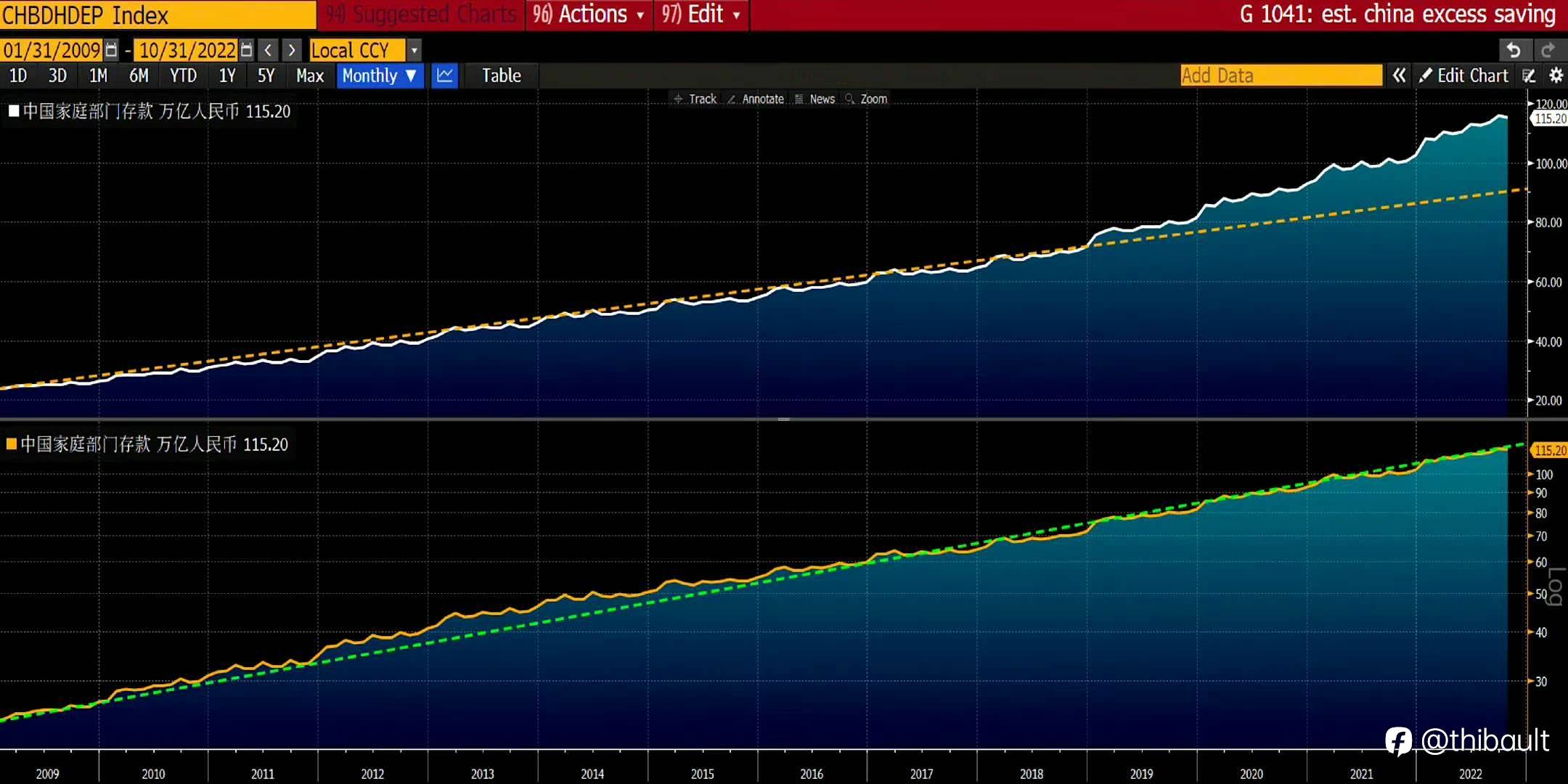The width and height of the screenshot is (1568, 784).
Task: Collapse panel with double left chevron
Action: (x=1399, y=75)
